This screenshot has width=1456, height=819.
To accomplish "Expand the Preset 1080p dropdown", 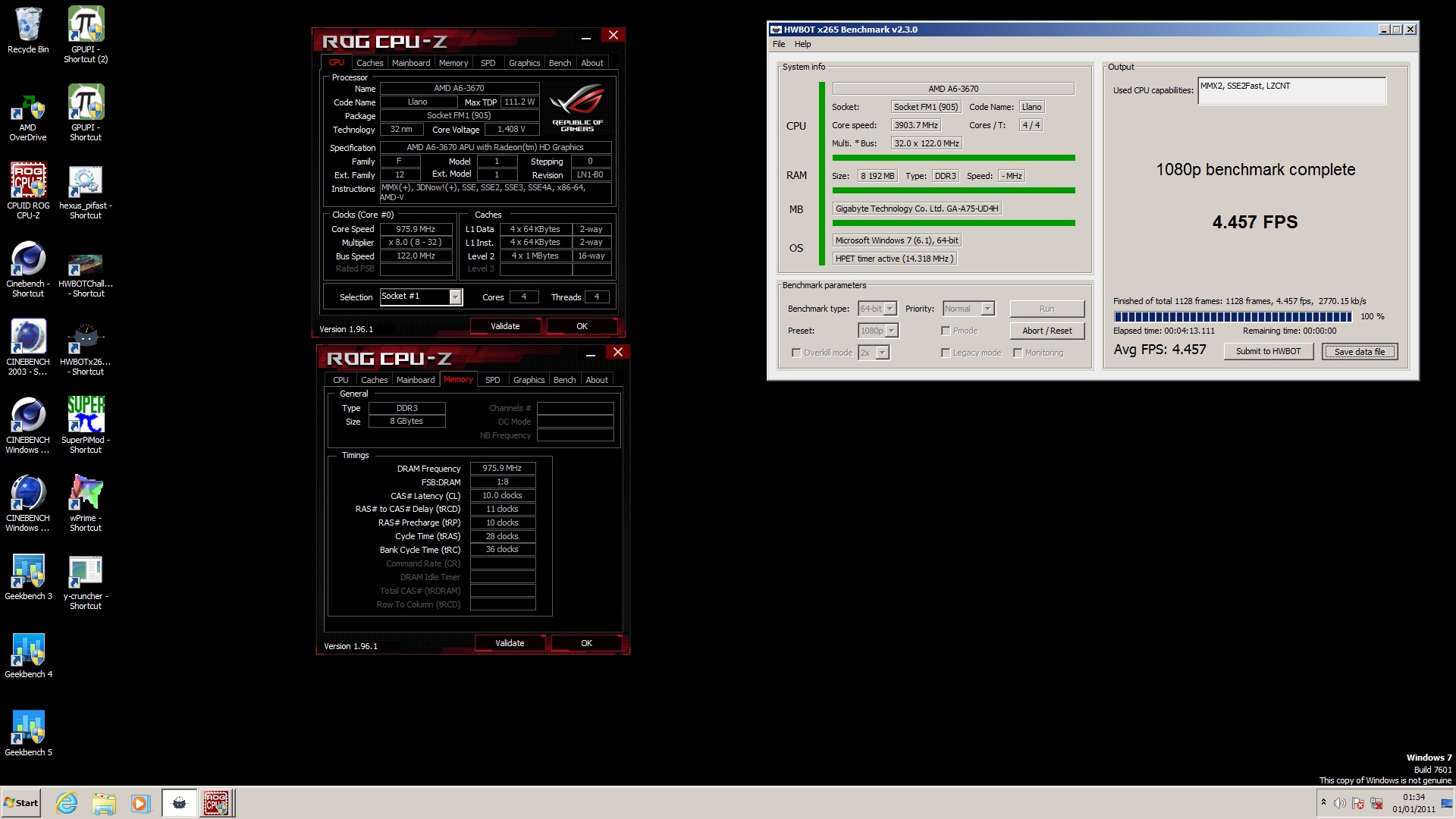I will click(892, 331).
